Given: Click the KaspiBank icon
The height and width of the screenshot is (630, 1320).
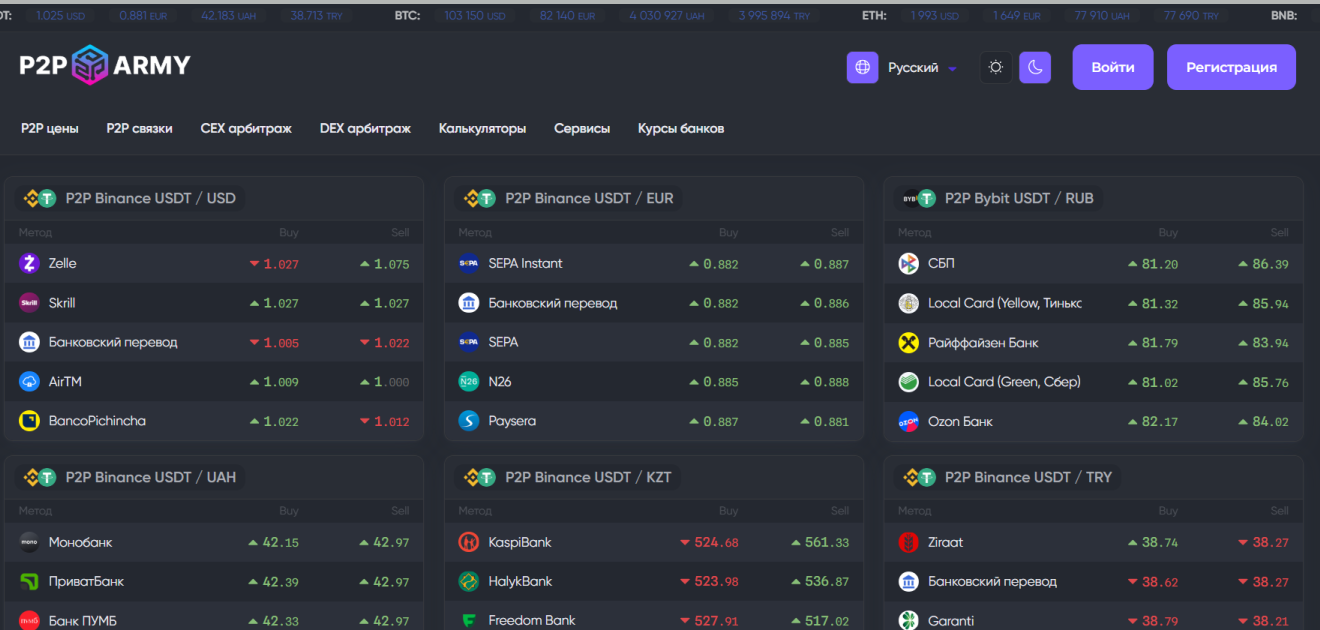Looking at the screenshot, I should tap(469, 542).
